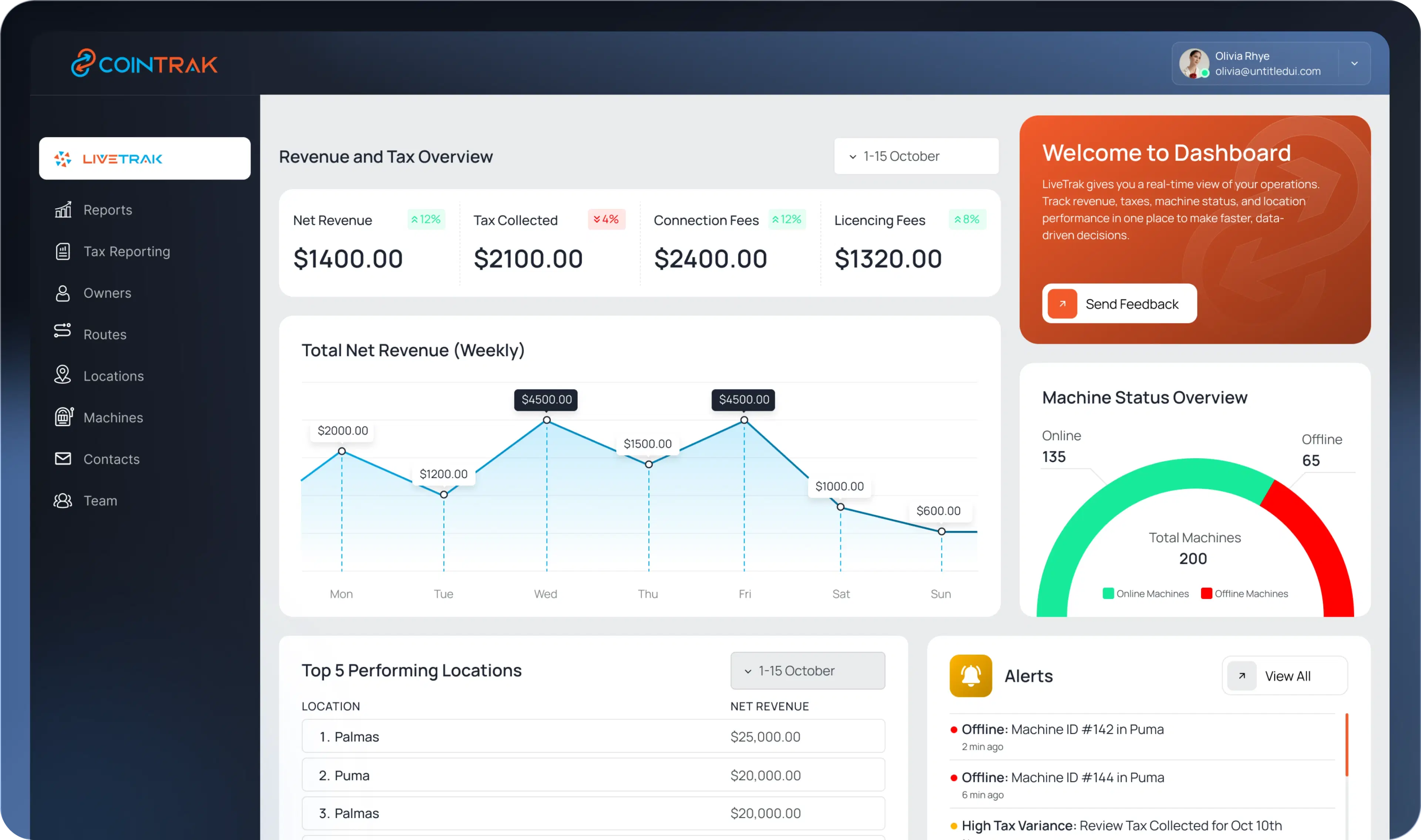Image resolution: width=1421 pixels, height=840 pixels.
Task: Click the yellow Alerts bell icon
Action: (x=970, y=676)
